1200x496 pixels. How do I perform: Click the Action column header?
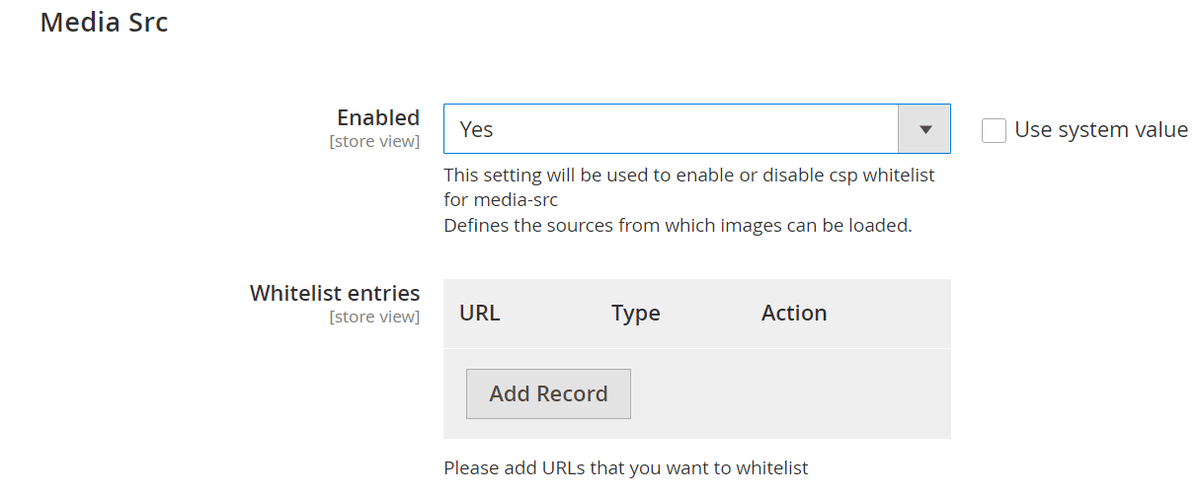794,313
